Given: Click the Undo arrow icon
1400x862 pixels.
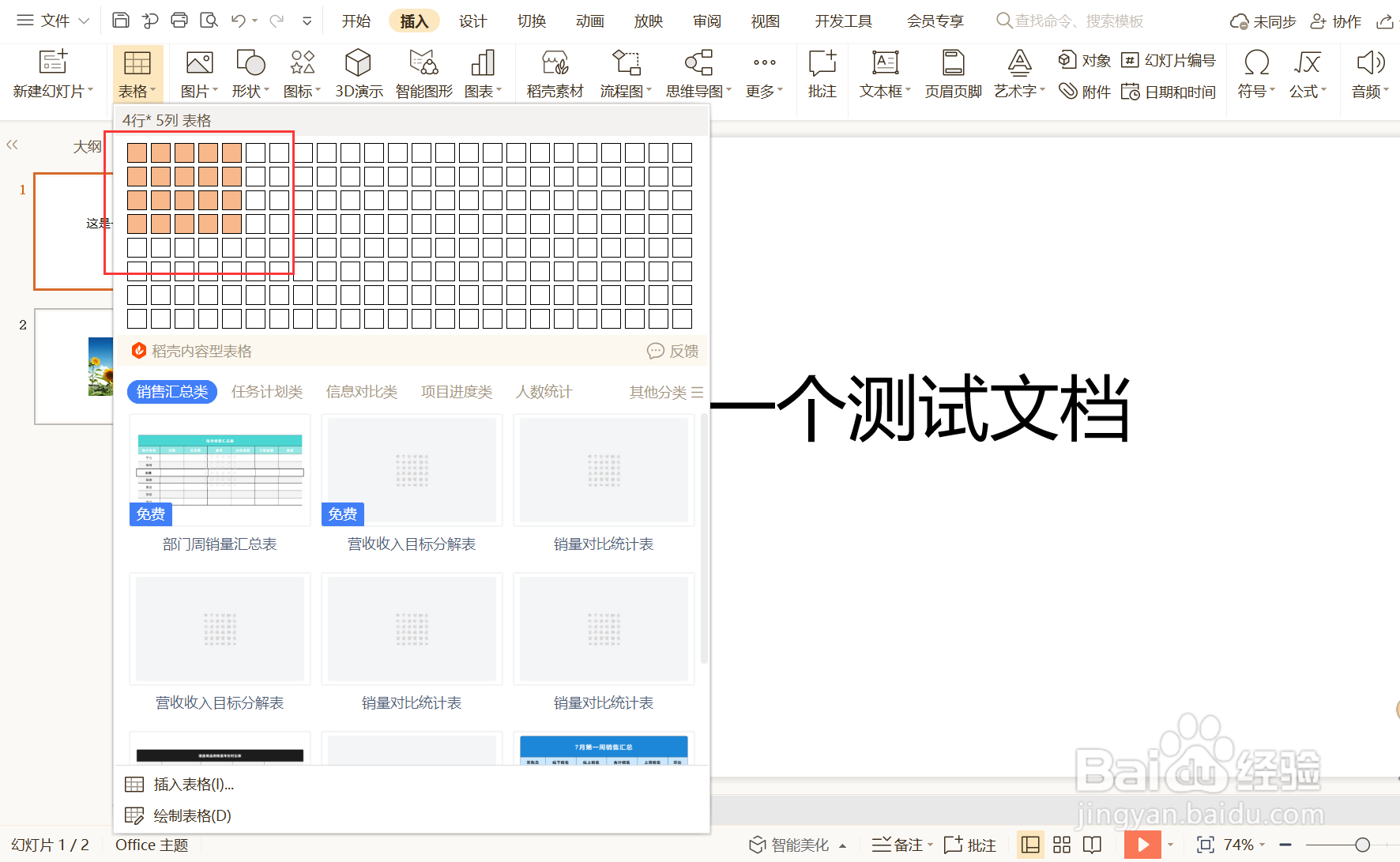Looking at the screenshot, I should coord(239,21).
